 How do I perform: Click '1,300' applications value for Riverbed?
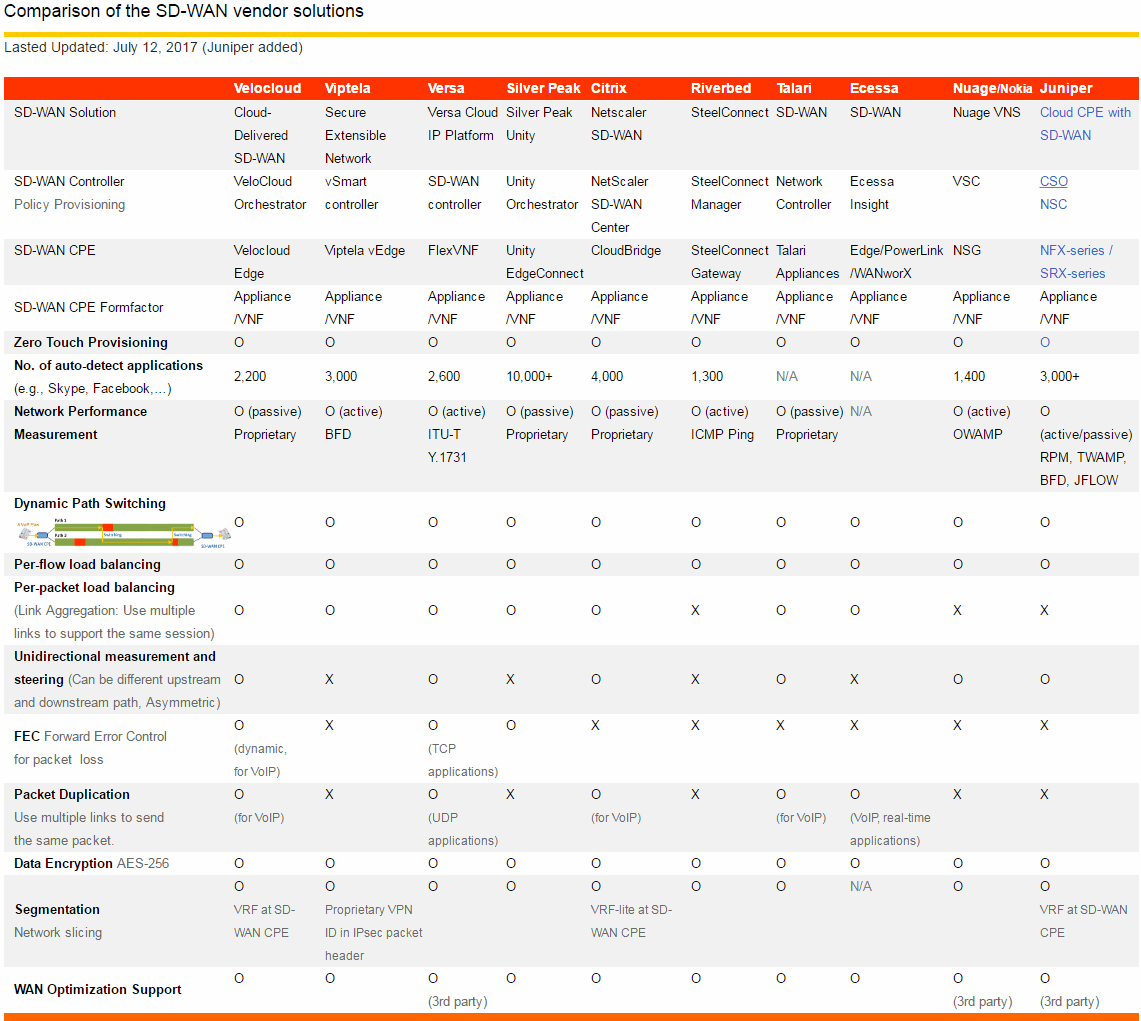click(707, 376)
